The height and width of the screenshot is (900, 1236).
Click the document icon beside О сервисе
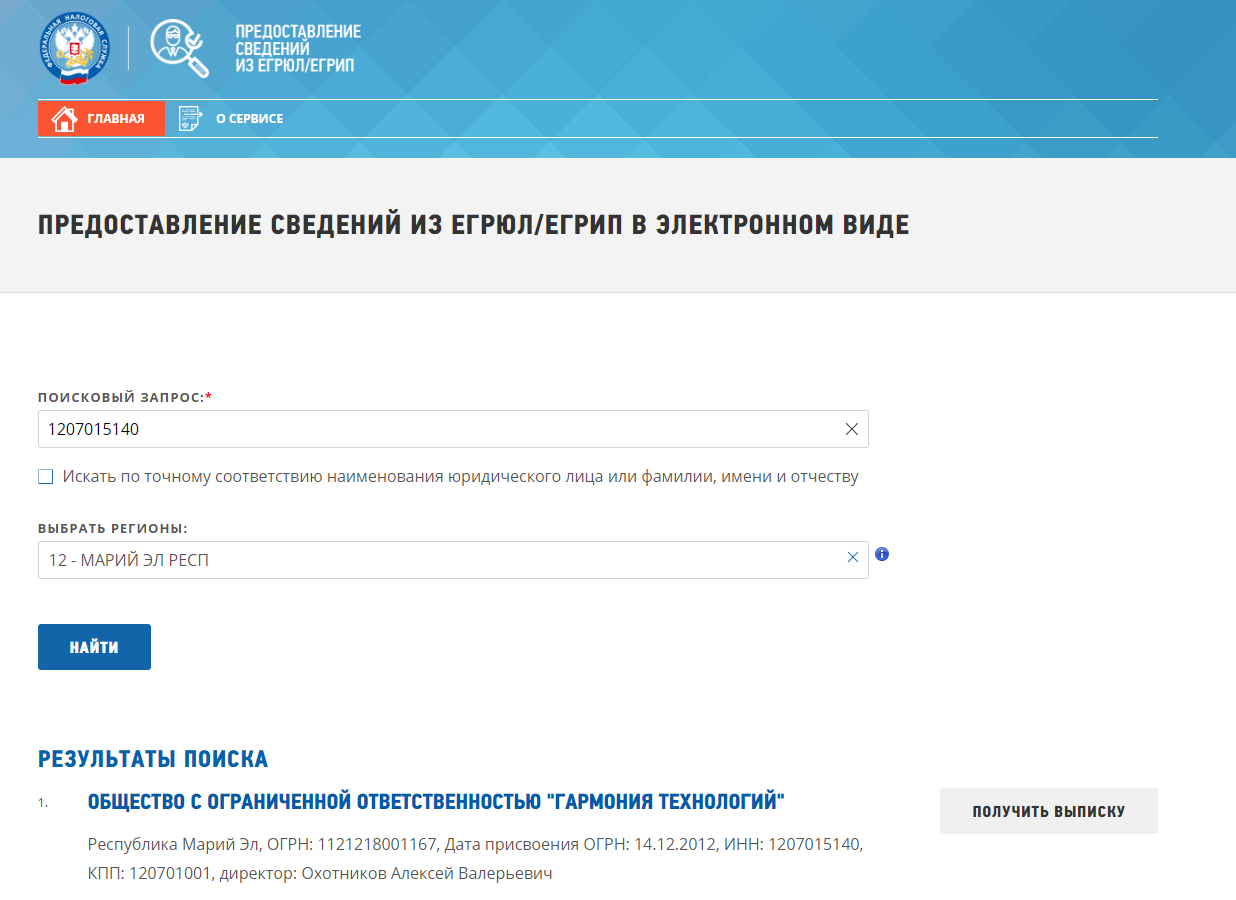coord(190,119)
